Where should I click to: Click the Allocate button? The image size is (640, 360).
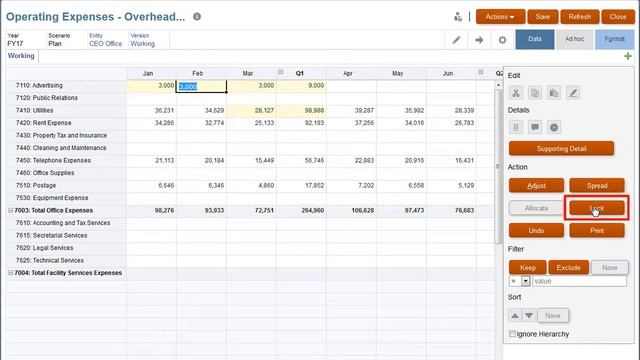pyautogui.click(x=536, y=208)
